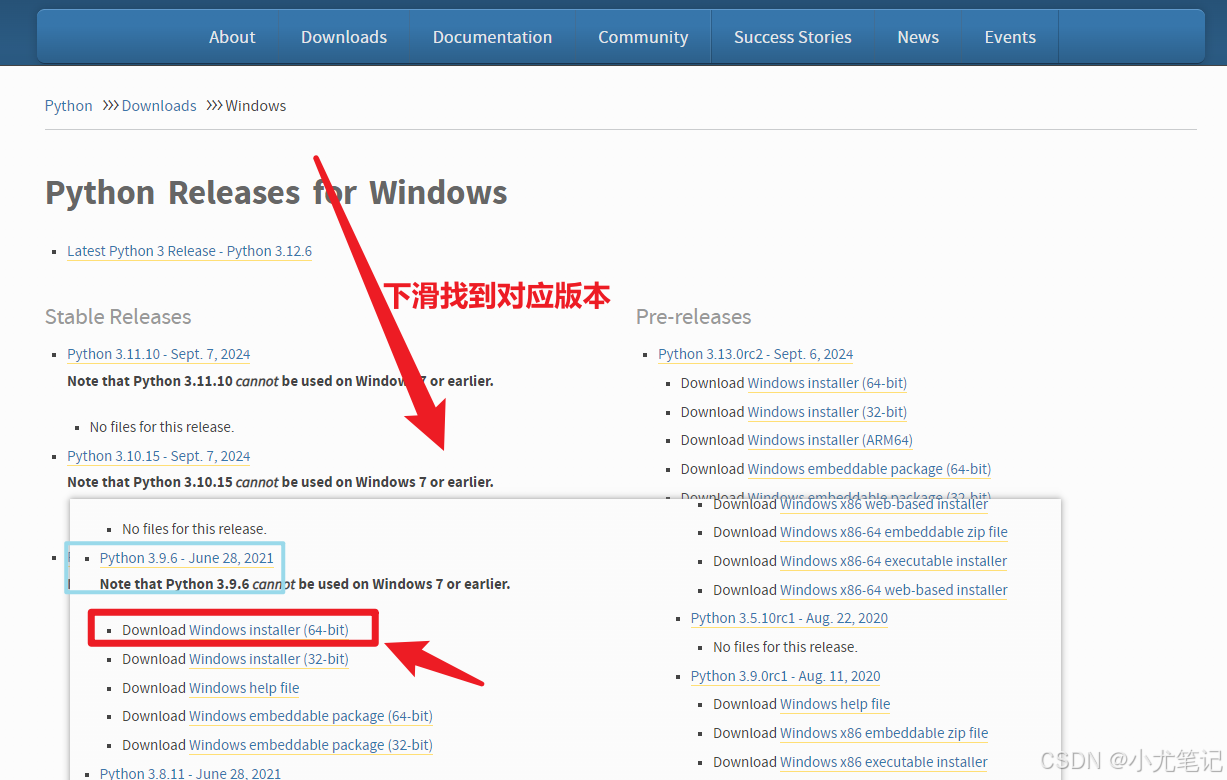Screen dimensions: 1227x780
Task: Download Windows help file under Python 3.9.0rc1
Action: (x=835, y=704)
